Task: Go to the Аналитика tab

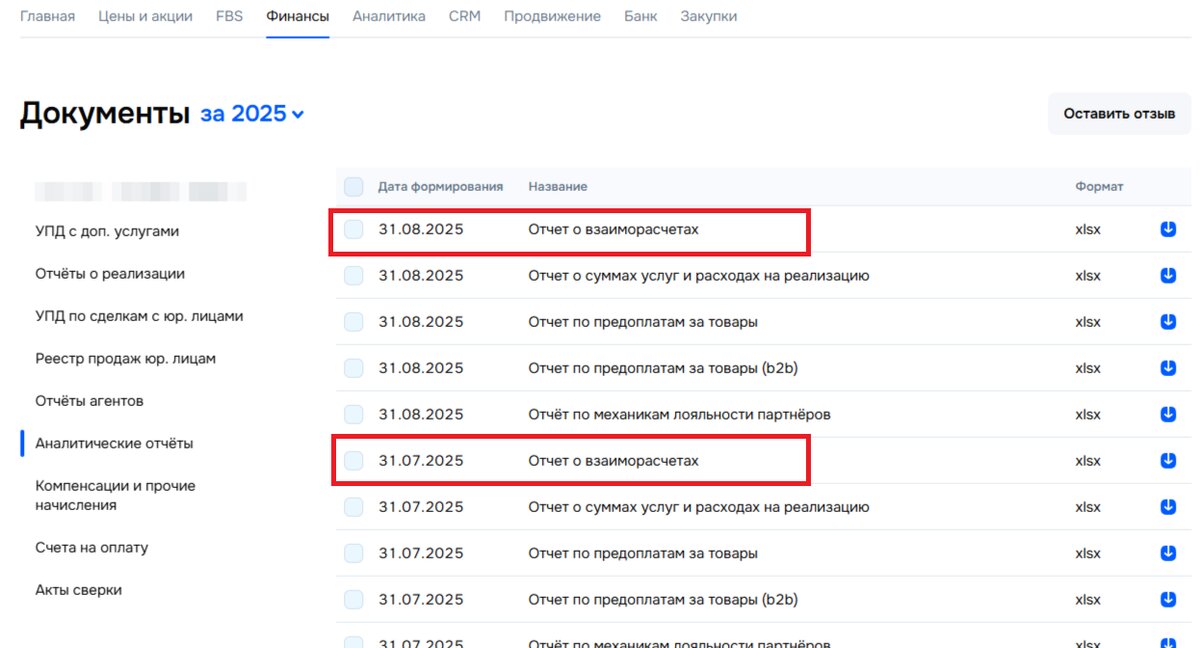Action: click(x=389, y=16)
